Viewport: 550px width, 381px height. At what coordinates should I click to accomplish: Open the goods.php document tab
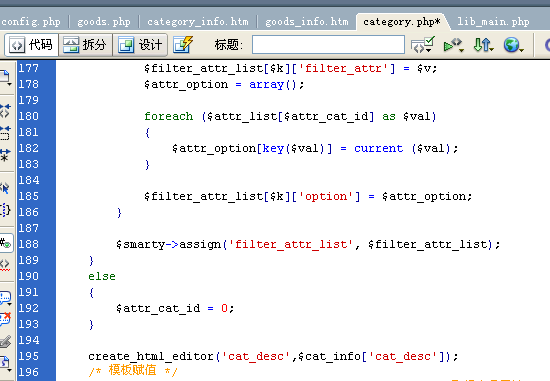104,22
